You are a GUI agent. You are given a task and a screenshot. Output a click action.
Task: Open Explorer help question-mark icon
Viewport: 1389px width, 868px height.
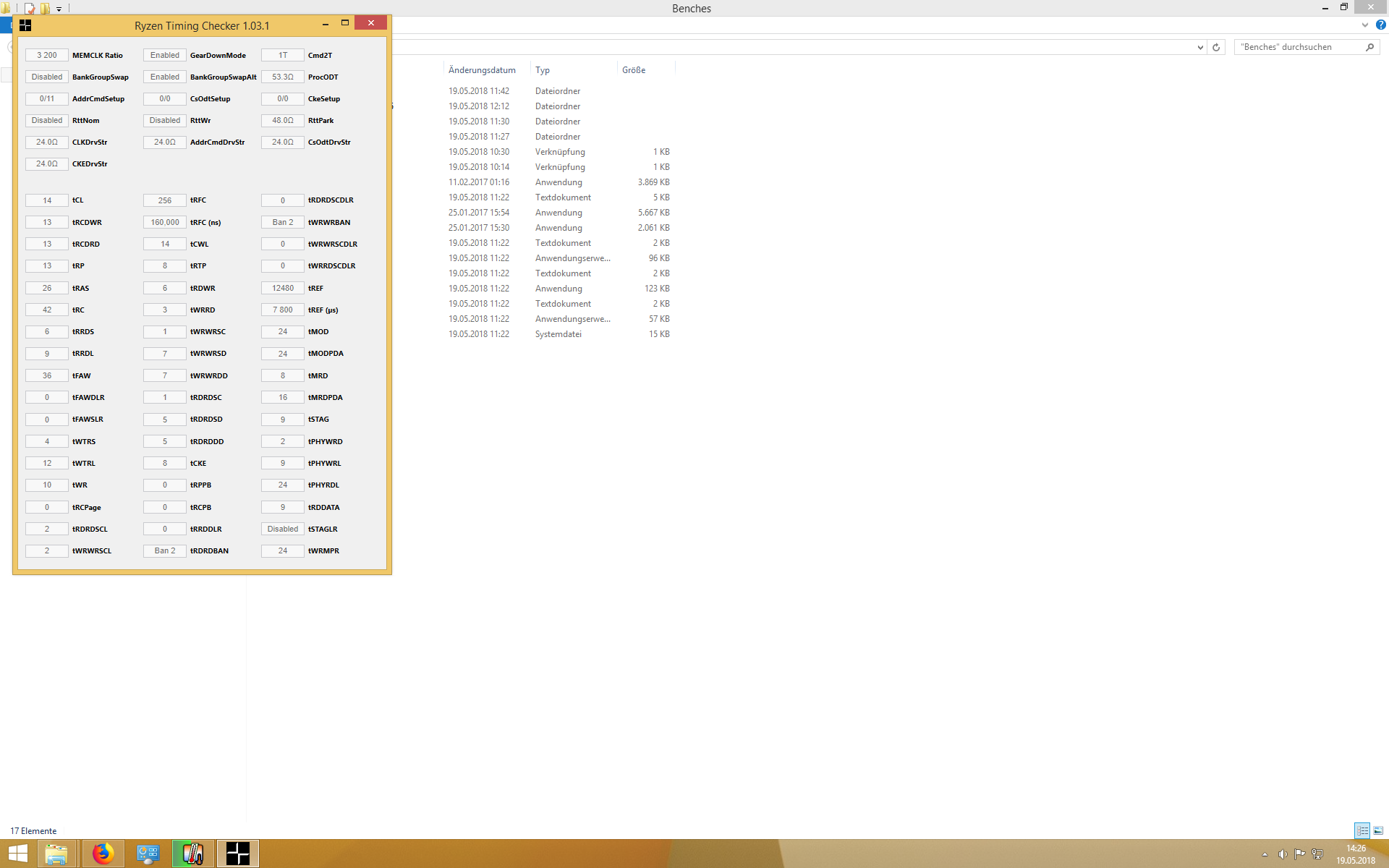1380,25
